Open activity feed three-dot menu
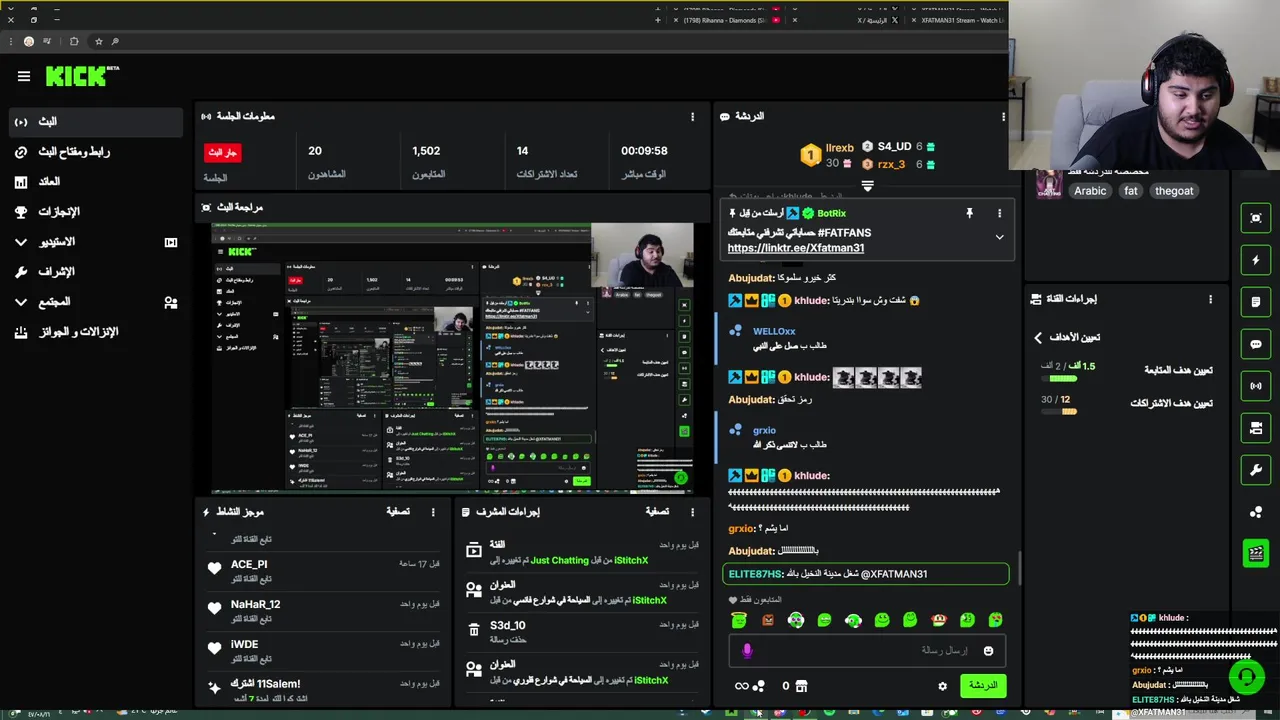The image size is (1280, 720). click(x=433, y=512)
